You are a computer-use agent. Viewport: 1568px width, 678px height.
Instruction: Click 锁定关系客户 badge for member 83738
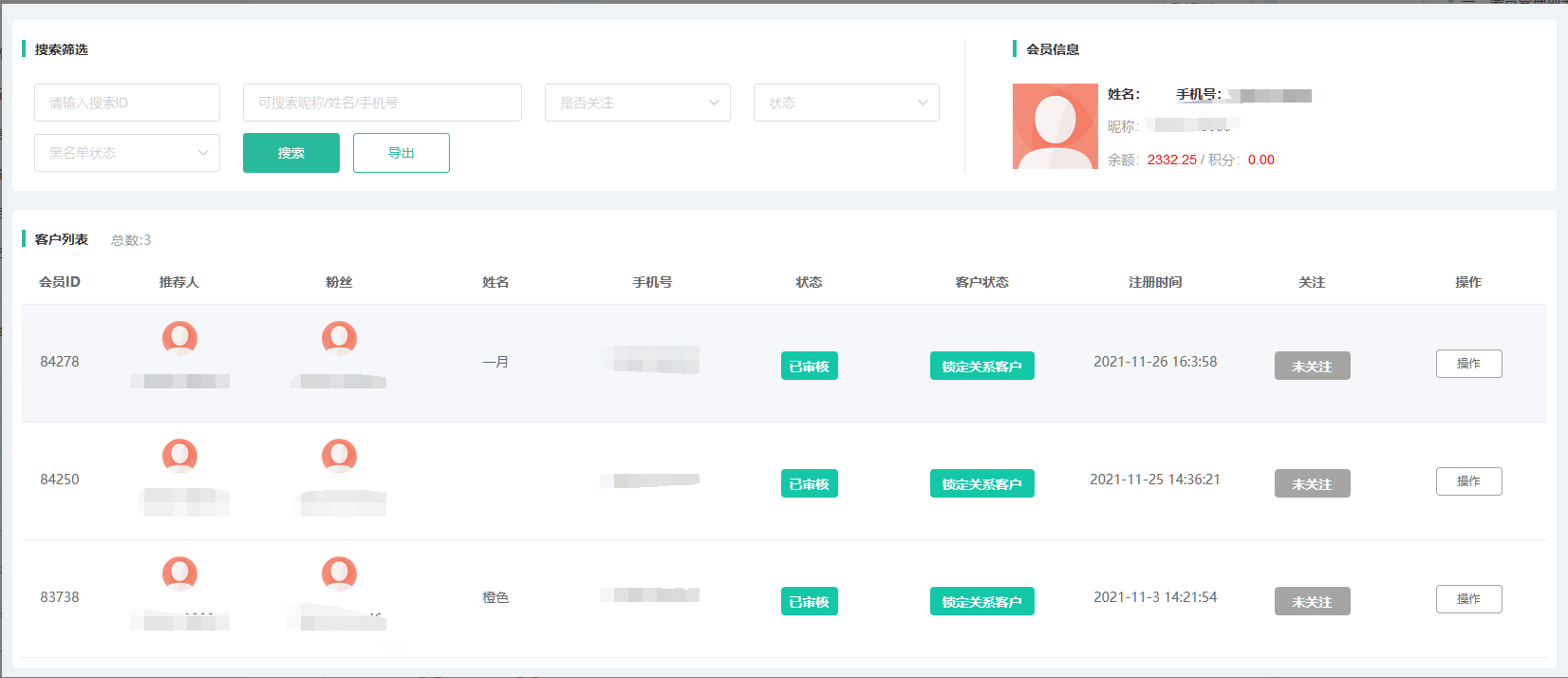(981, 601)
